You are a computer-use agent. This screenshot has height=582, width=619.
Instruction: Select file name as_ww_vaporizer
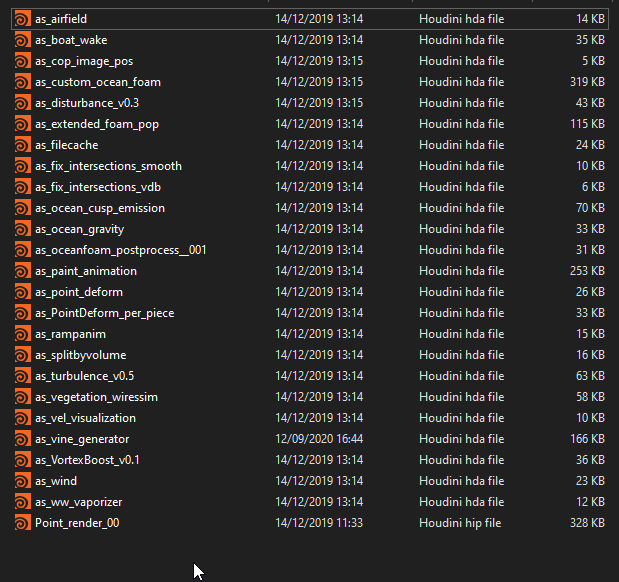click(x=79, y=502)
